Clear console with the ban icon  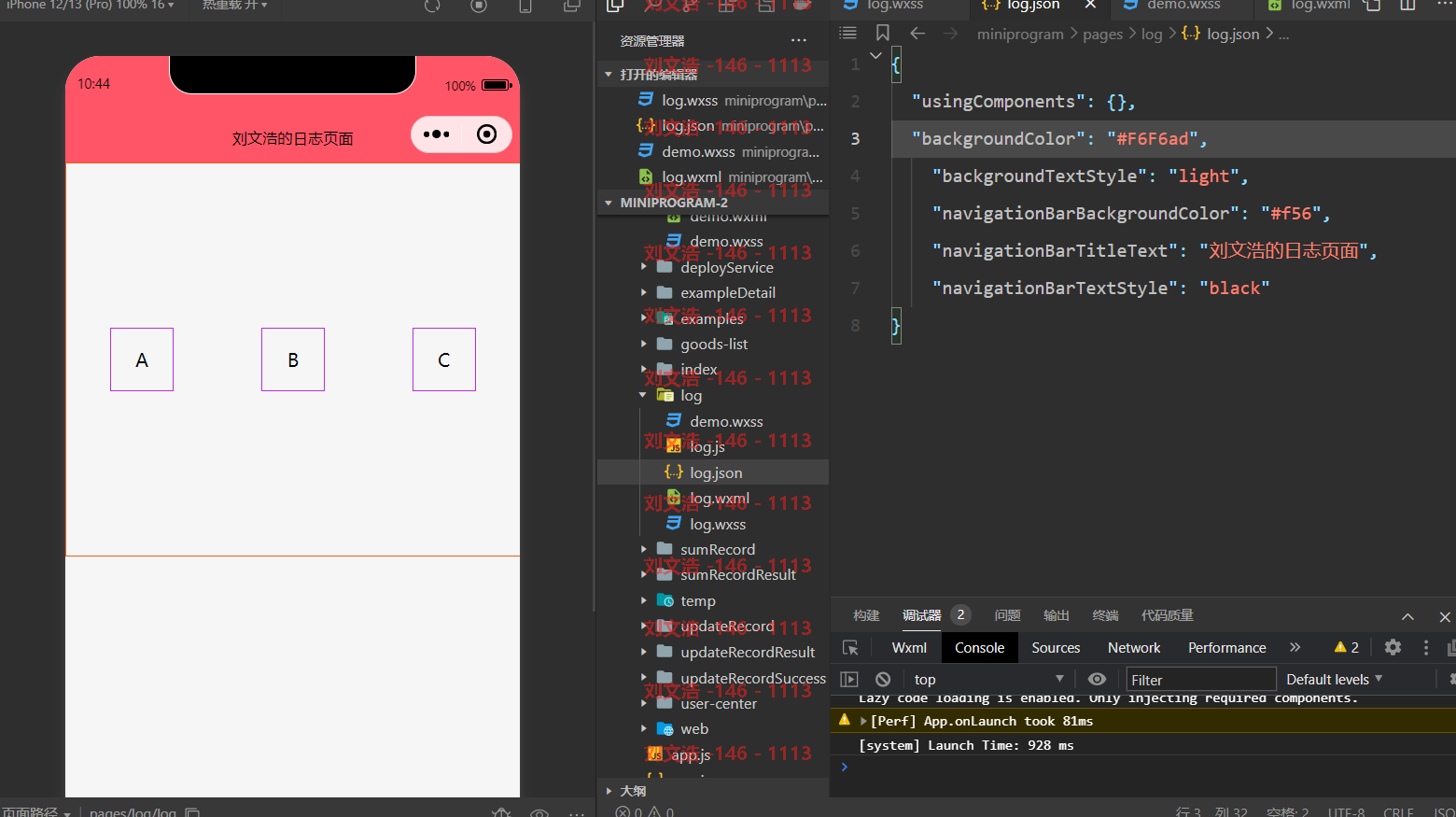pos(883,680)
